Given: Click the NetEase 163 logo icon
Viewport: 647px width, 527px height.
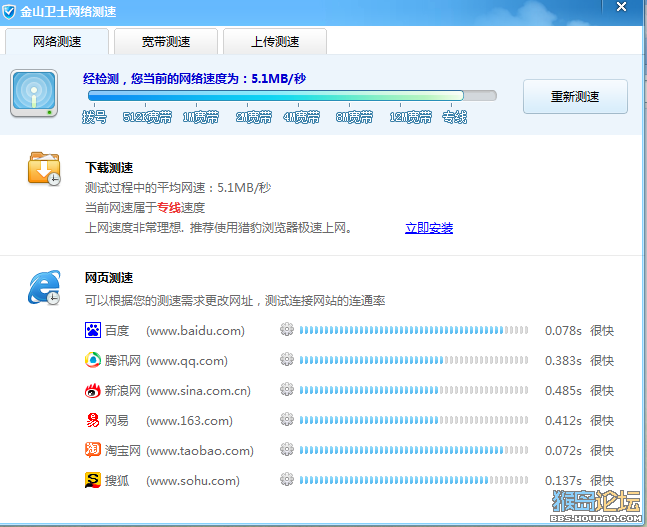Looking at the screenshot, I should (x=93, y=421).
